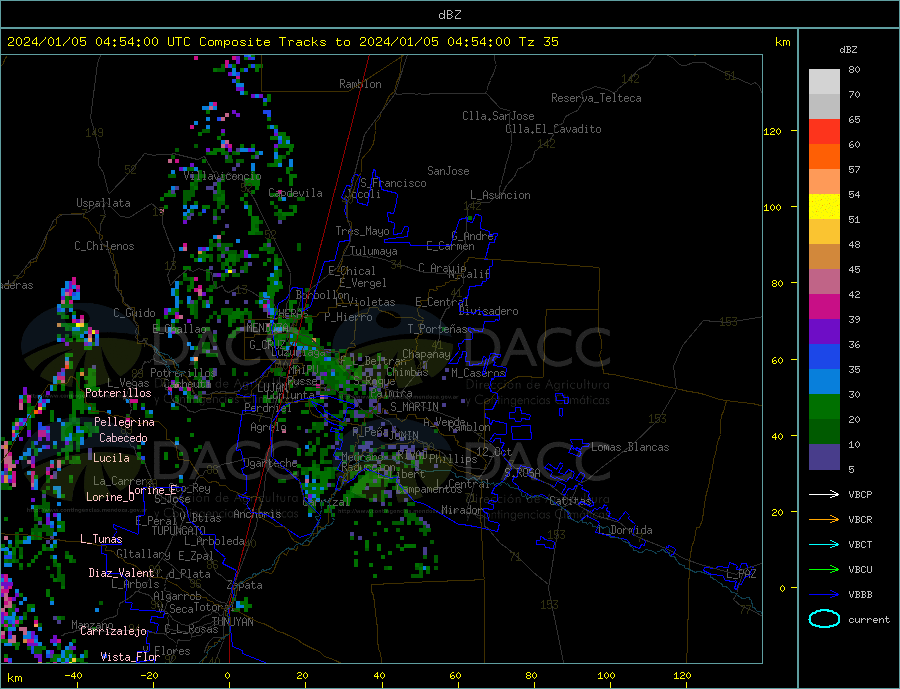Click the -20 km axis tick label
This screenshot has width=900, height=689.
pos(149,676)
